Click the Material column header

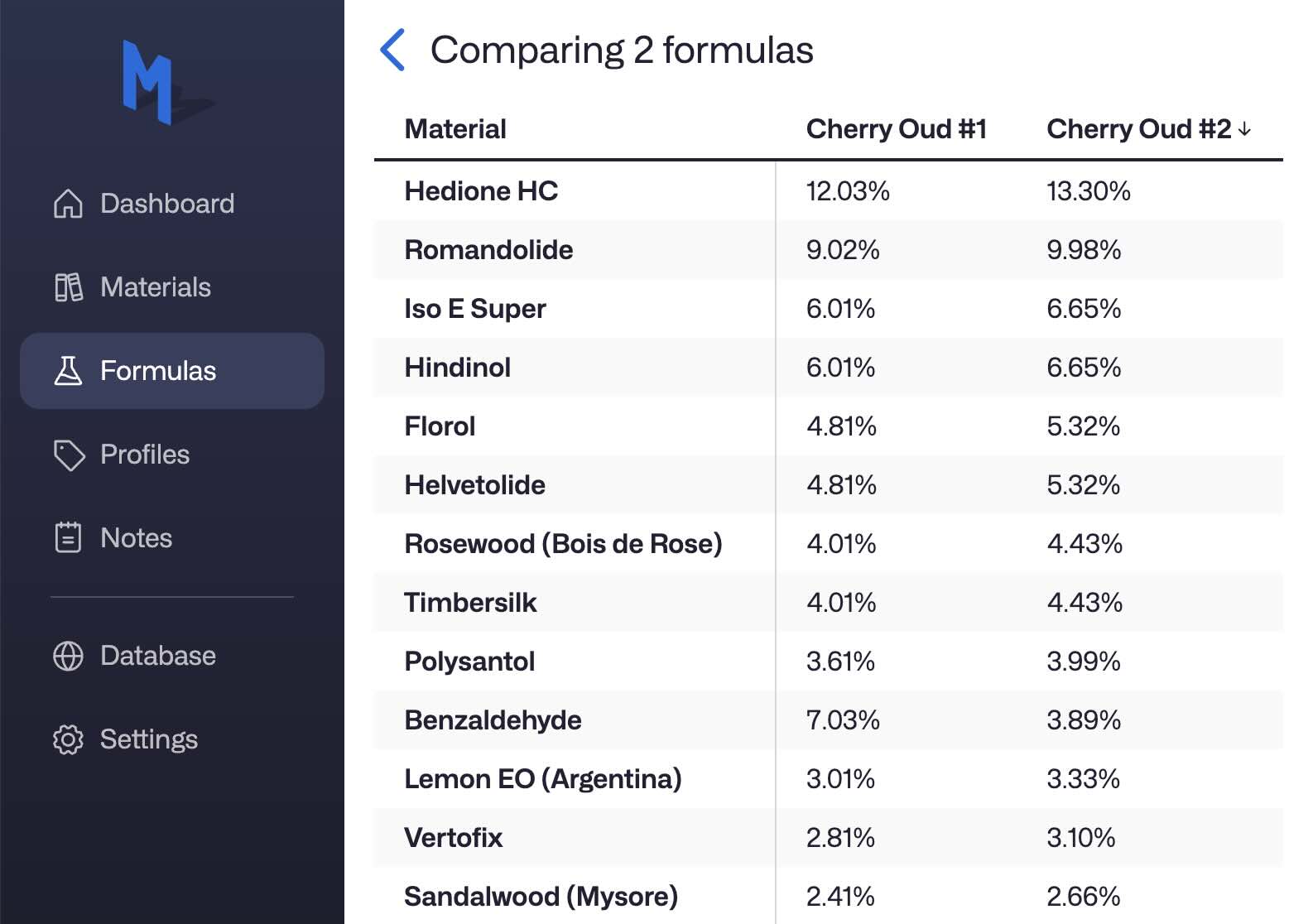point(454,128)
